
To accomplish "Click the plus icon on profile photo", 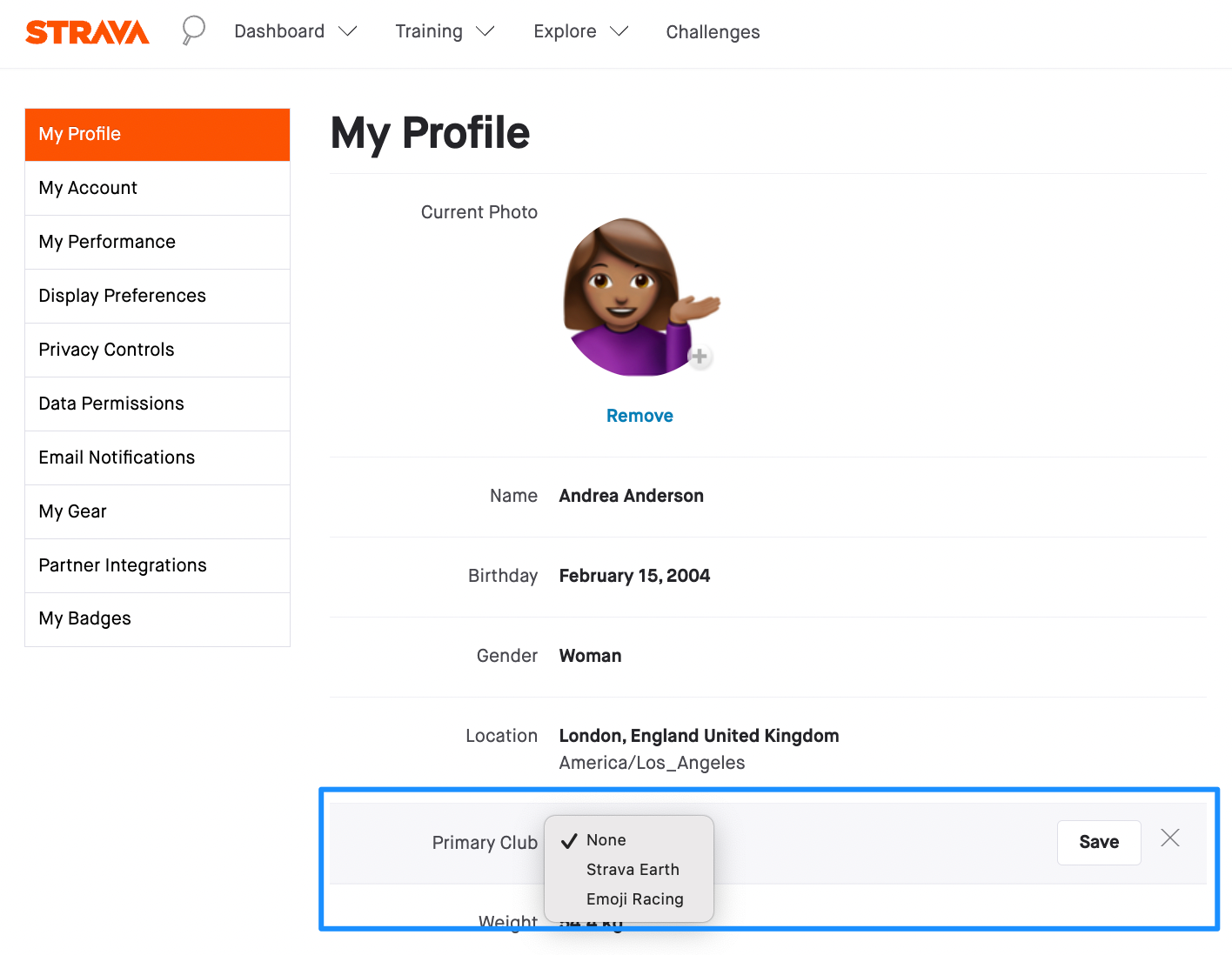I will 700,357.
